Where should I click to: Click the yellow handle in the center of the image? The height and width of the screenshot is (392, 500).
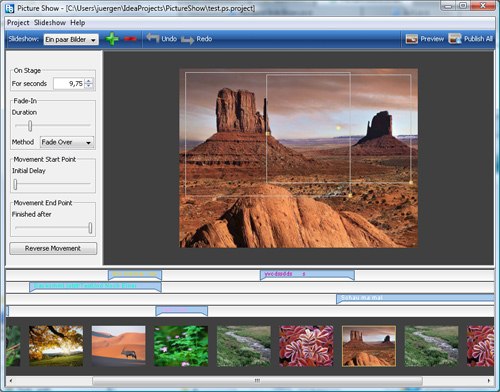(338, 128)
